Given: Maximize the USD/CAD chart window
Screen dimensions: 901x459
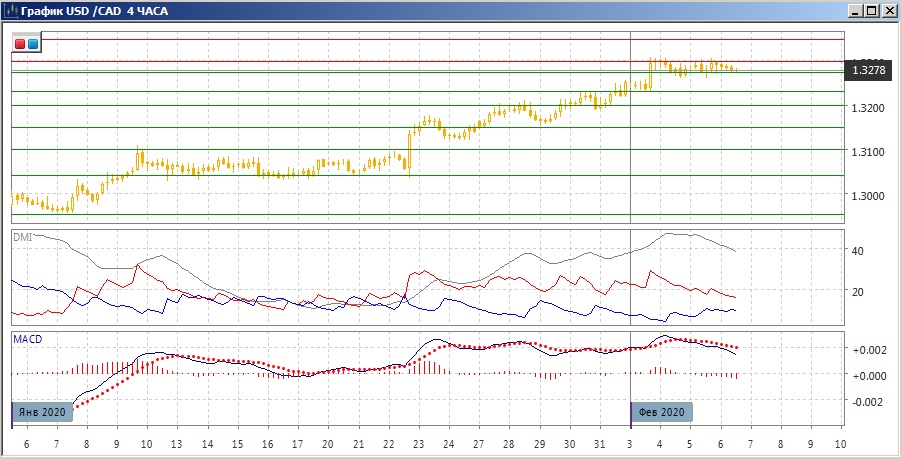Looking at the screenshot, I should [x=872, y=10].
